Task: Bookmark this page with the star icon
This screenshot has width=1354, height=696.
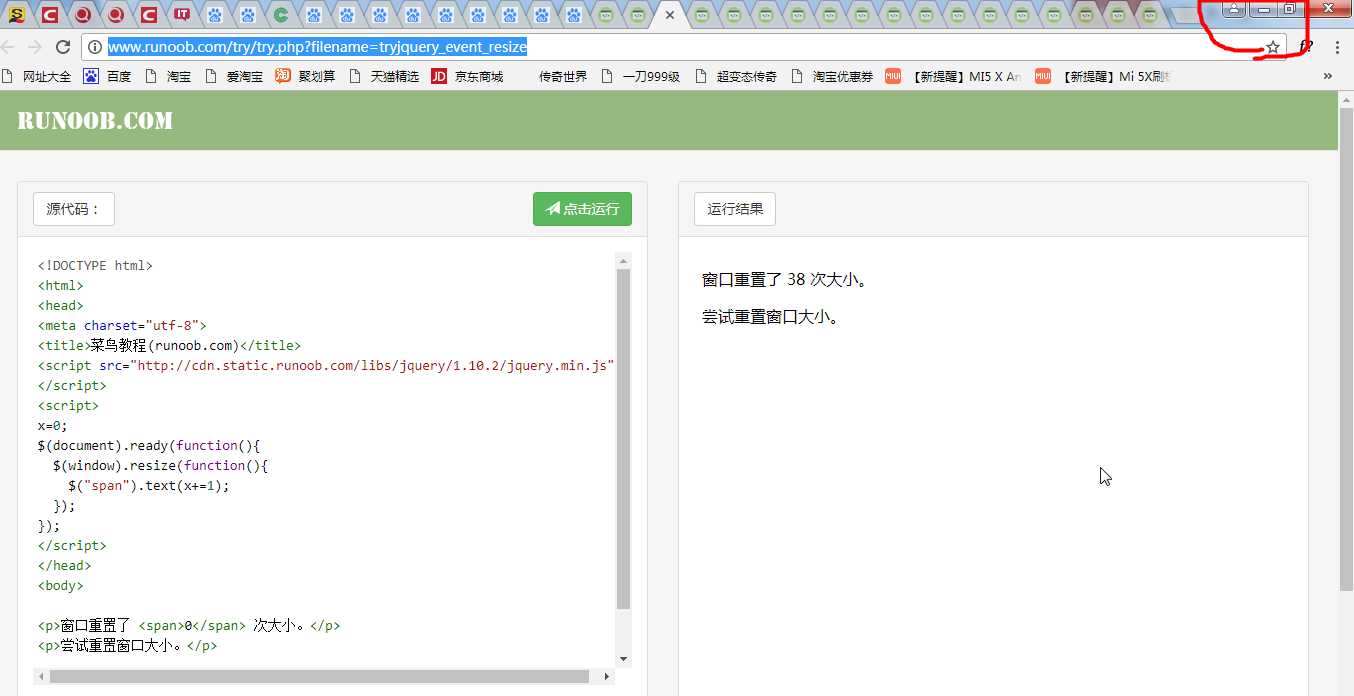Action: (1273, 47)
